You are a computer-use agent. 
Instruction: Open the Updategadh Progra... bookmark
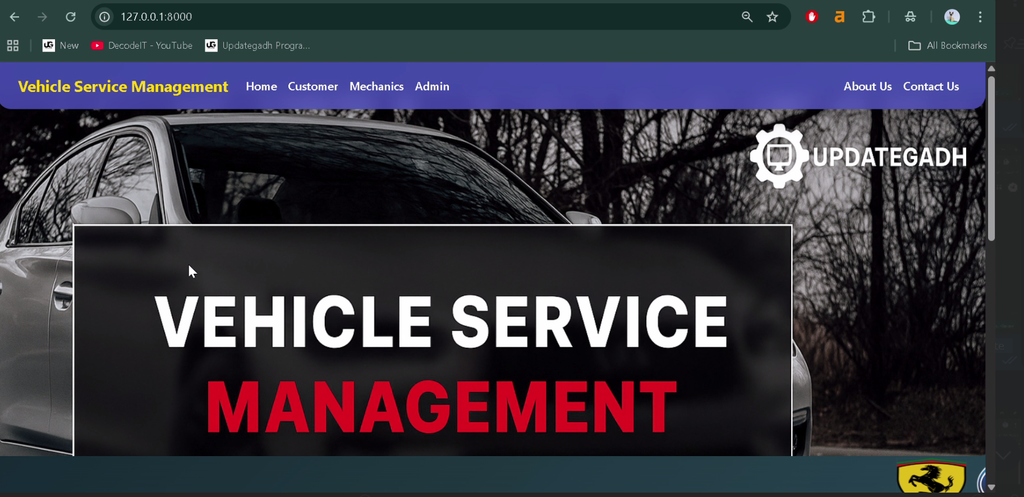(257, 46)
